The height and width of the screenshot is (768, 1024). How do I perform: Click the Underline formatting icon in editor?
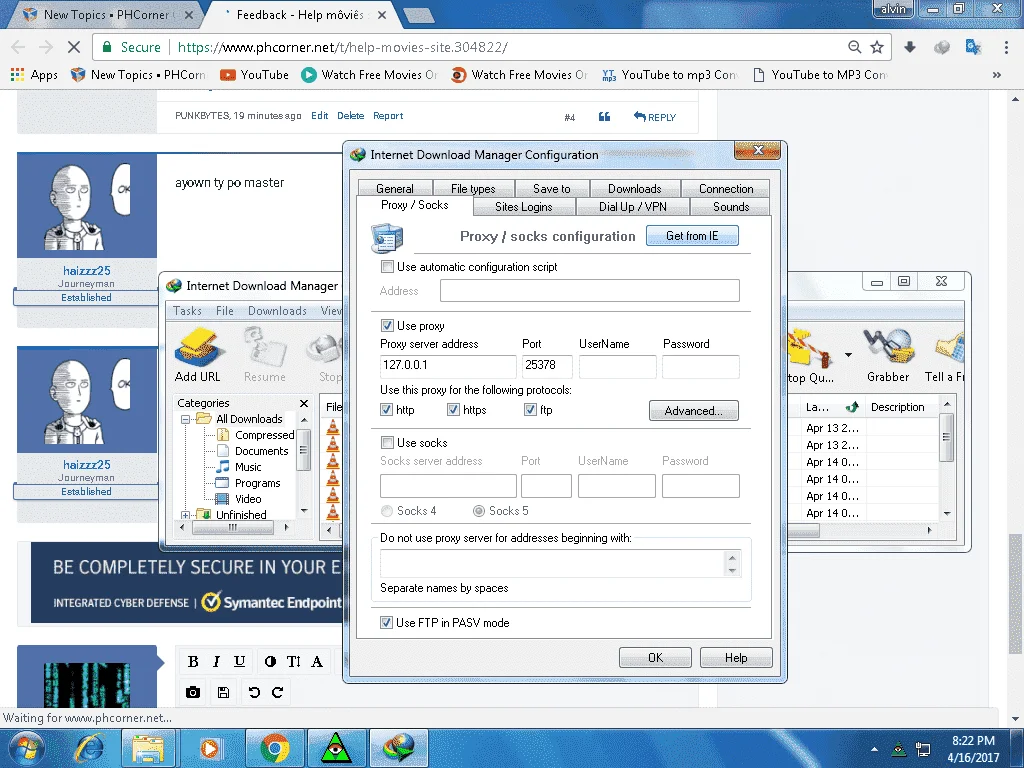click(240, 662)
